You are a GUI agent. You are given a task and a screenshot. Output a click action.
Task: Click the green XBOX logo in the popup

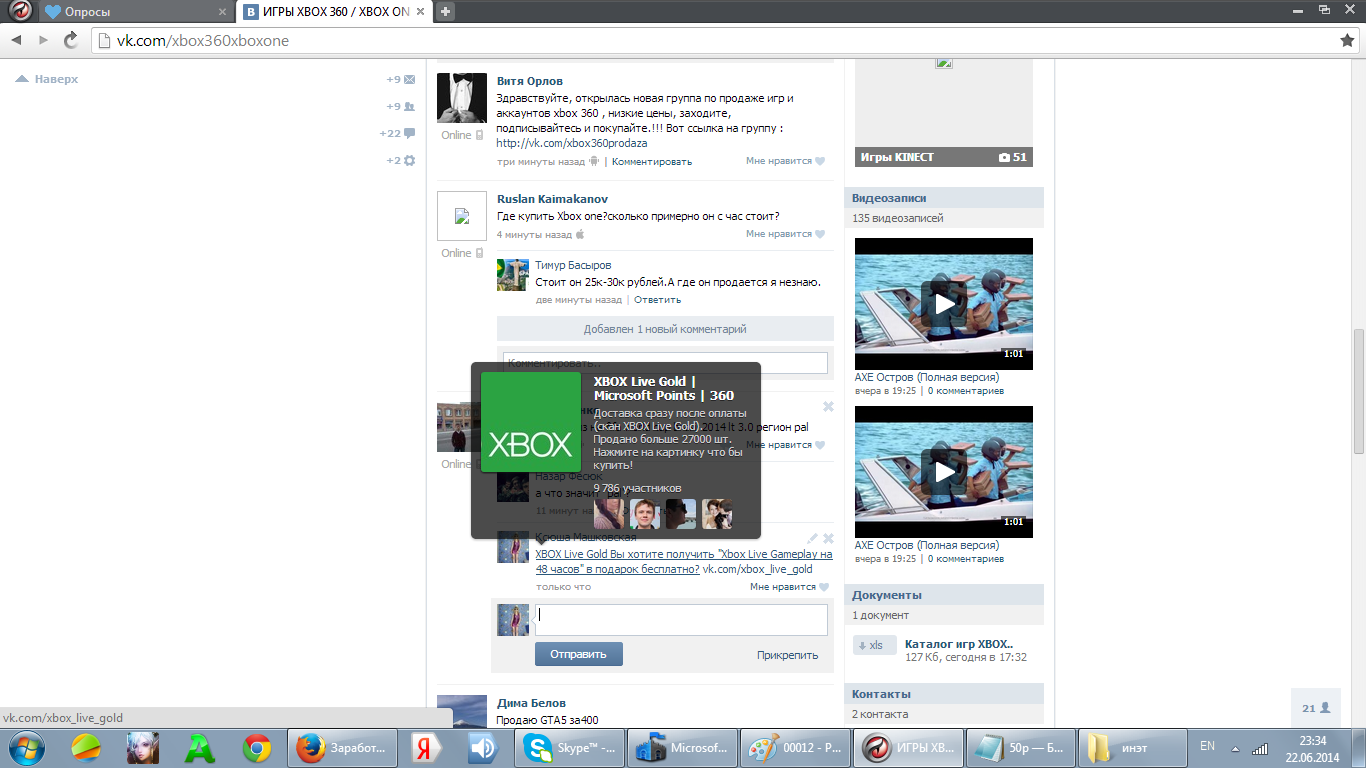531,422
